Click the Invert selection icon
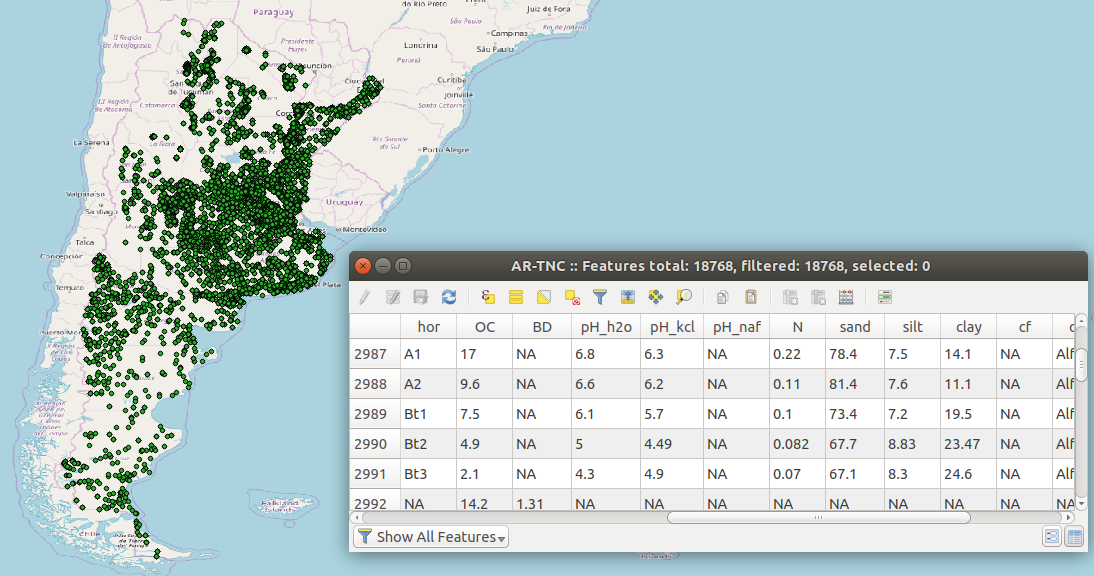 [x=544, y=297]
